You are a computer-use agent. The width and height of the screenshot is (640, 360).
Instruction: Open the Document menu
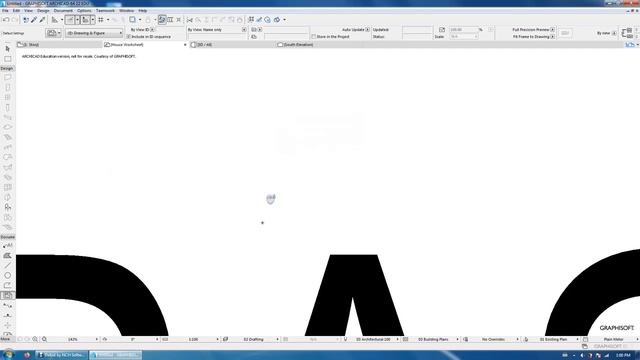coord(63,11)
